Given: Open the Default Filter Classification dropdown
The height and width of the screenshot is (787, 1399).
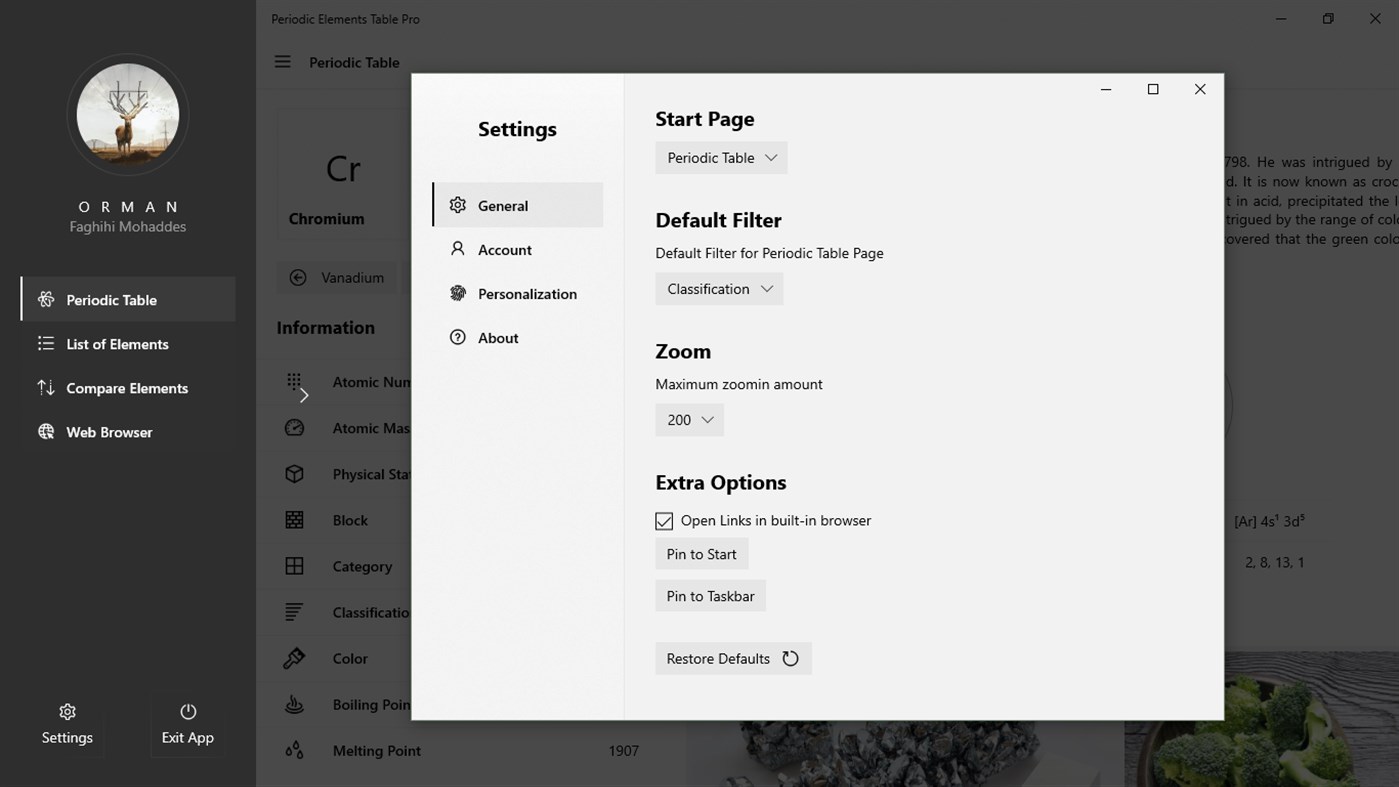Looking at the screenshot, I should click(720, 289).
